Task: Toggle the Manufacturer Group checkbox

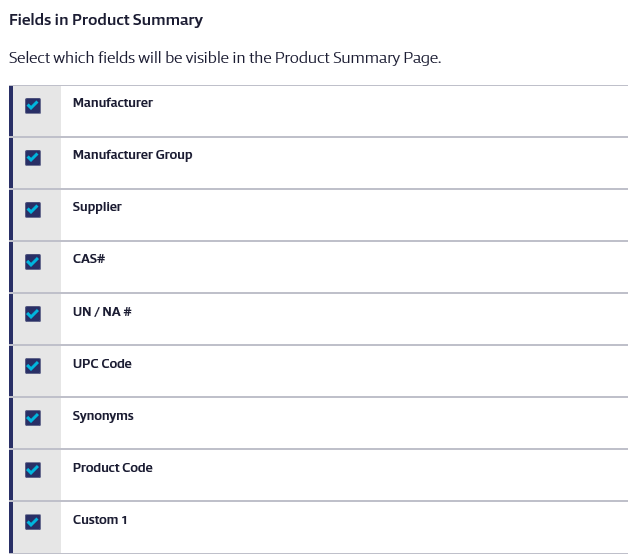Action: tap(33, 158)
